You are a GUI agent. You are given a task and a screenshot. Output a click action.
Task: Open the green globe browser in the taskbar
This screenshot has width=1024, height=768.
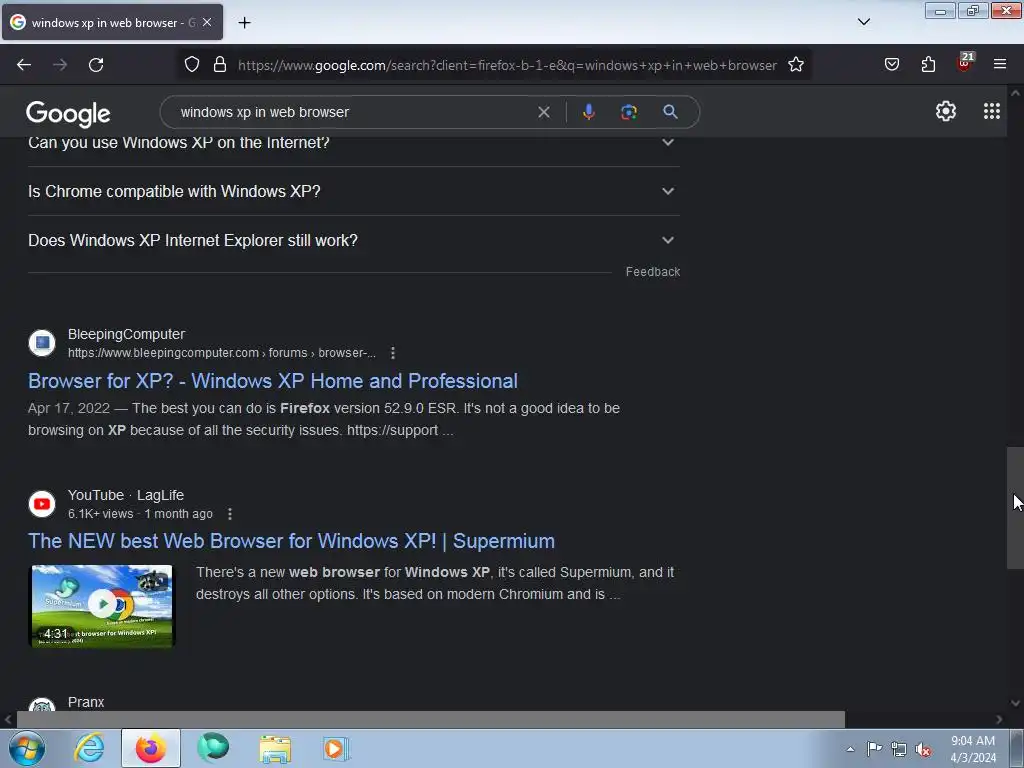coord(213,748)
